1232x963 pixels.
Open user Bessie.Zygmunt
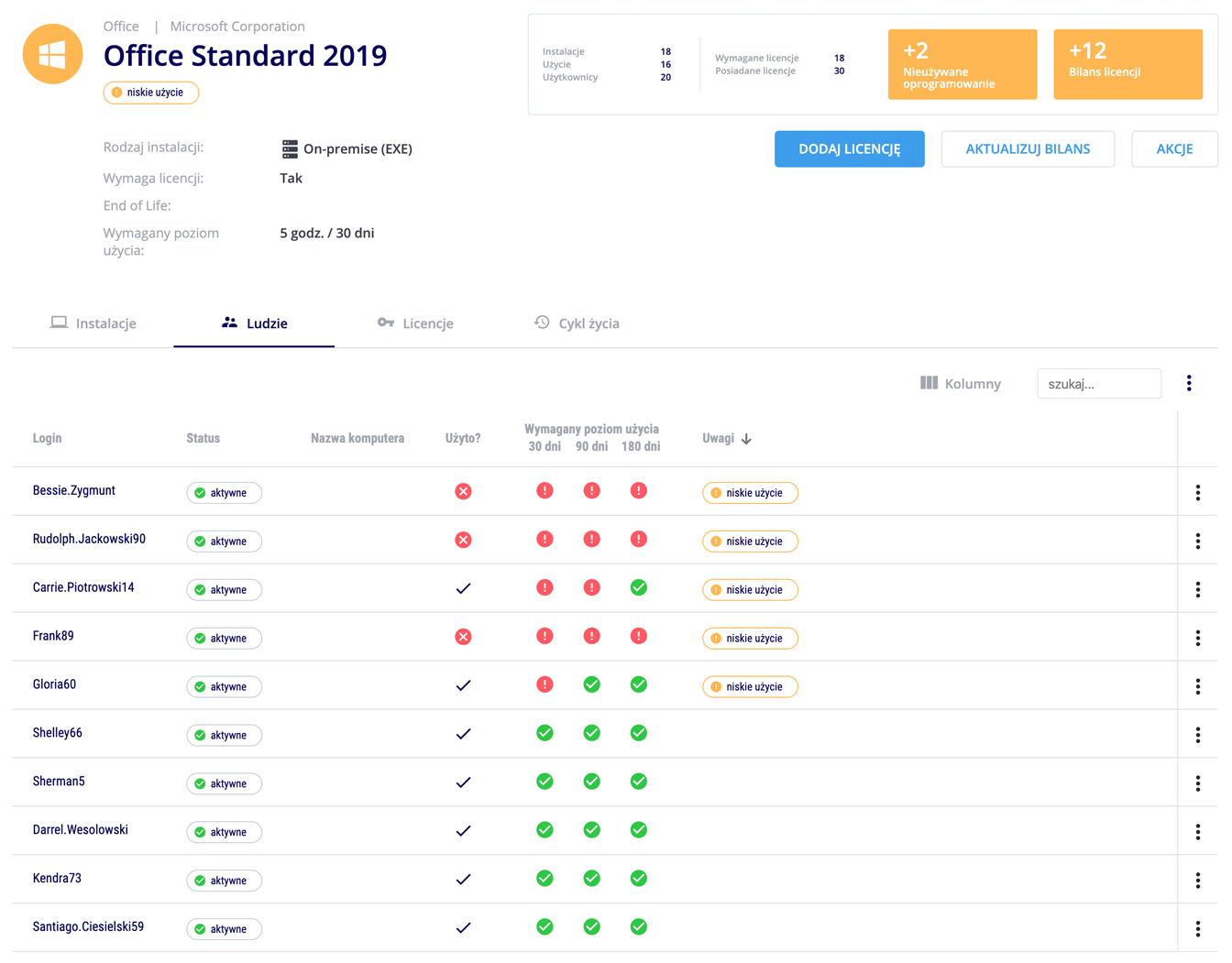(x=74, y=491)
